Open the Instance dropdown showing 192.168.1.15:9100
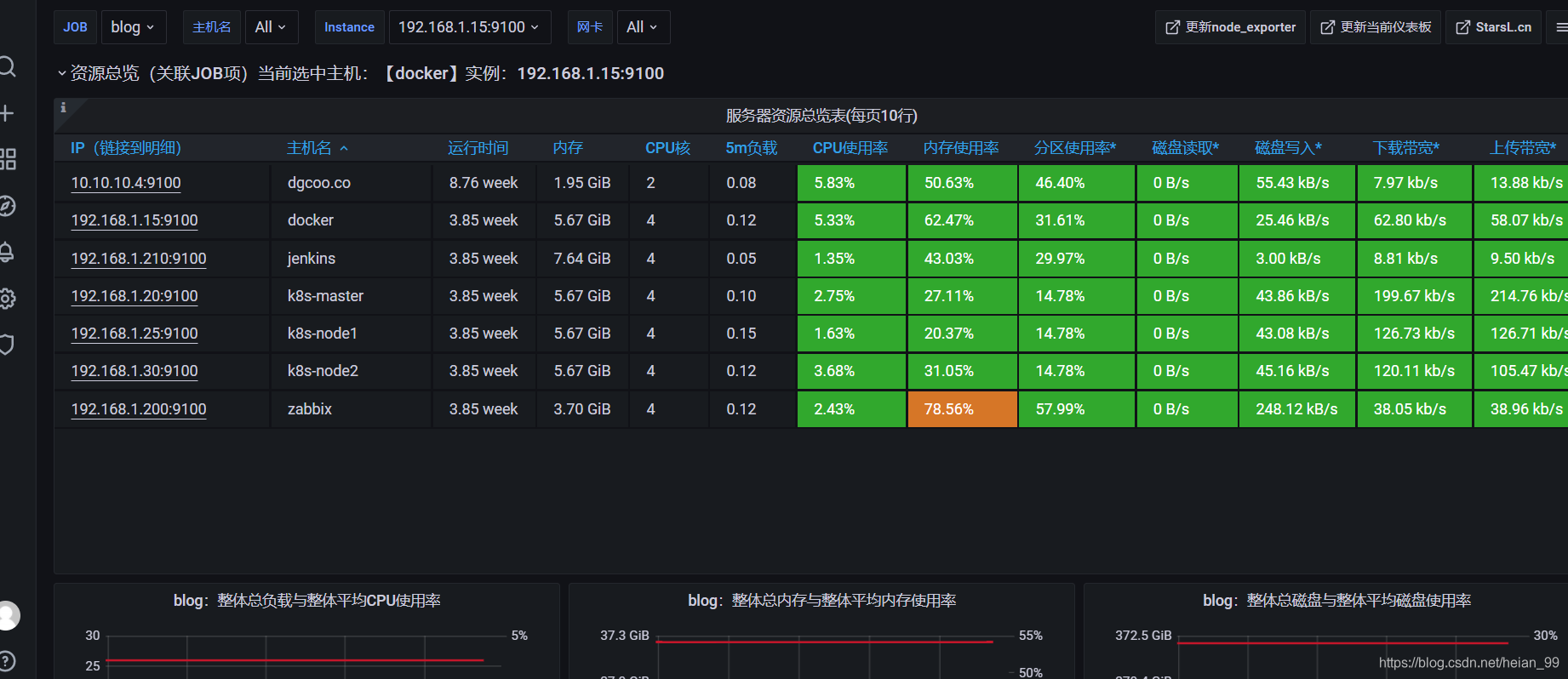Image resolution: width=1568 pixels, height=679 pixels. tap(468, 27)
